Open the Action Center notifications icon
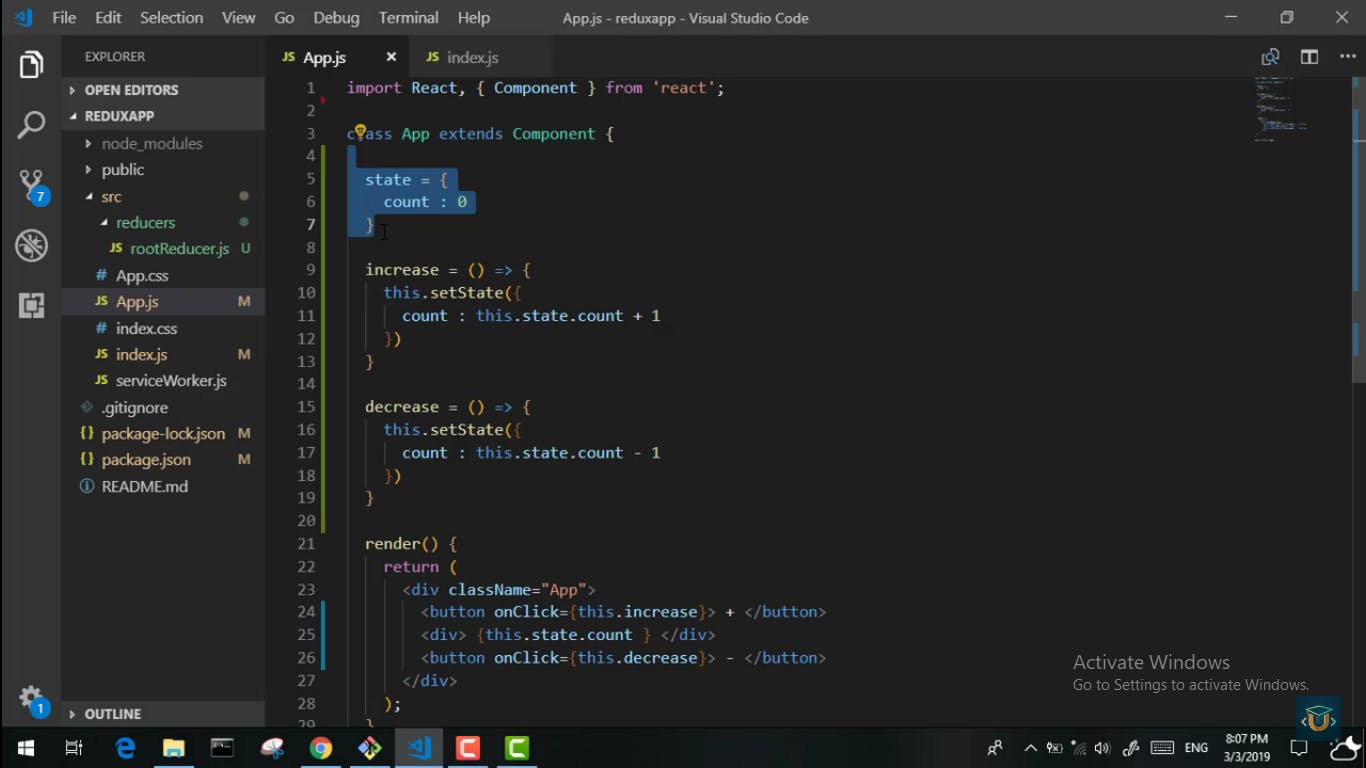1366x768 pixels. pyautogui.click(x=1299, y=748)
